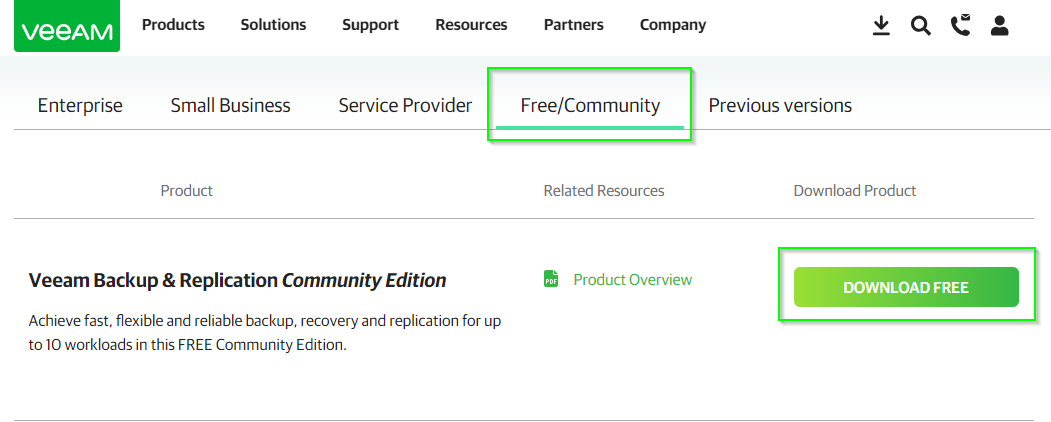Click the Veeam logo

click(x=67, y=26)
